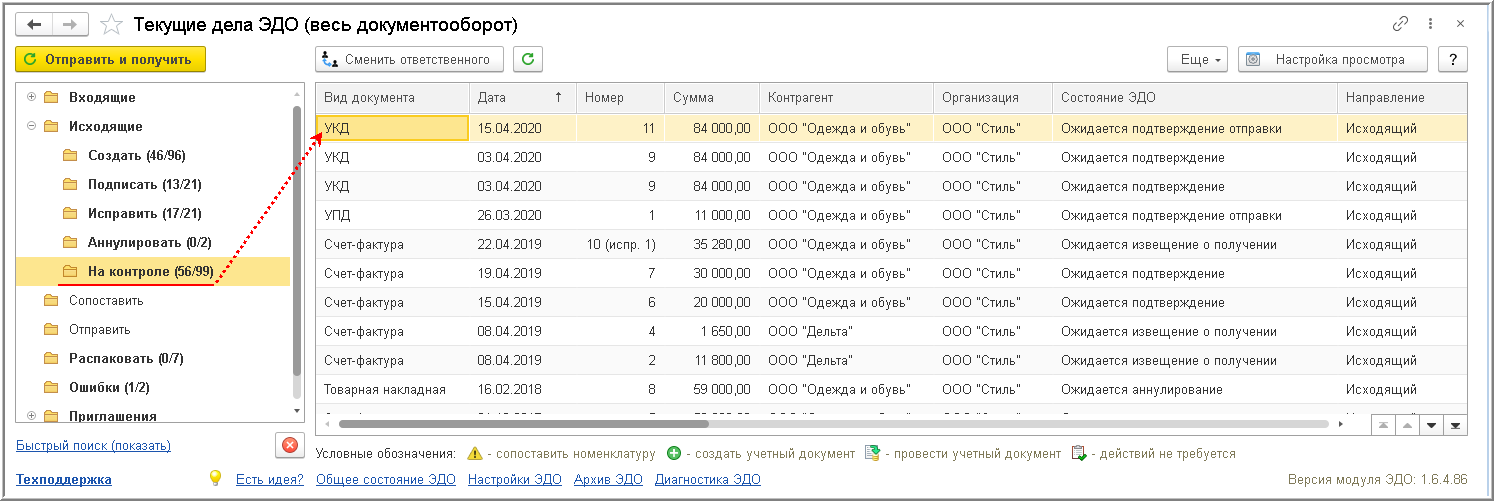Open the Еще dropdown menu

point(1201,60)
